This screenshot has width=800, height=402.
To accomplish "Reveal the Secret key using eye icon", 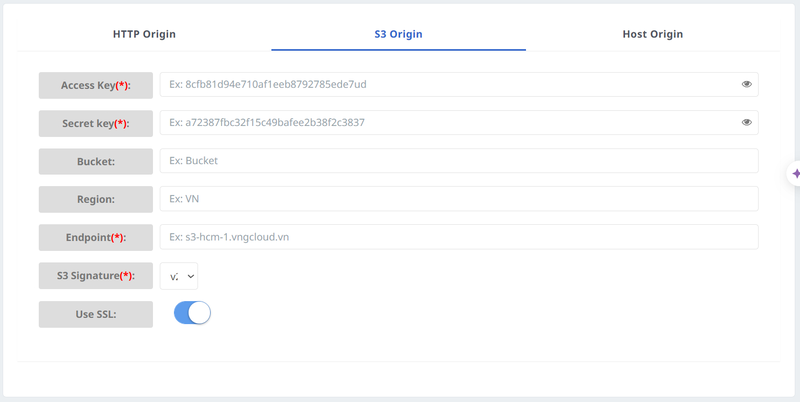I will tap(746, 123).
